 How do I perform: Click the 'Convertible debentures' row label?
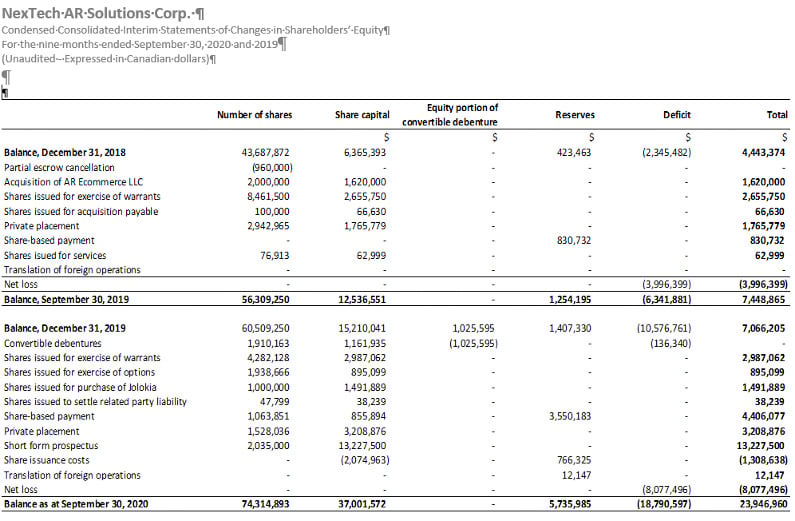pos(53,343)
